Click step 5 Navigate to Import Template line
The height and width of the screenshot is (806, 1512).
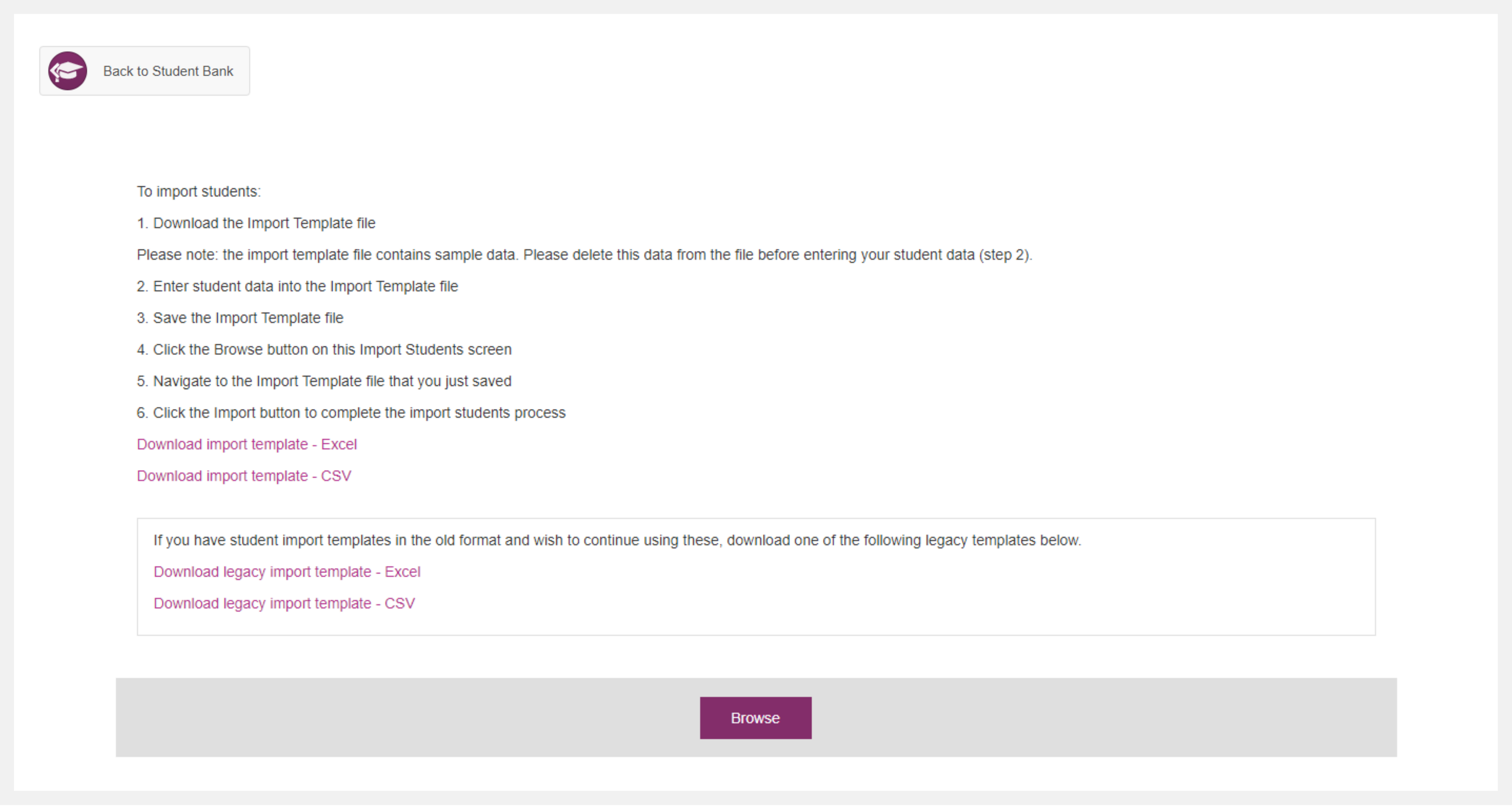tap(324, 382)
